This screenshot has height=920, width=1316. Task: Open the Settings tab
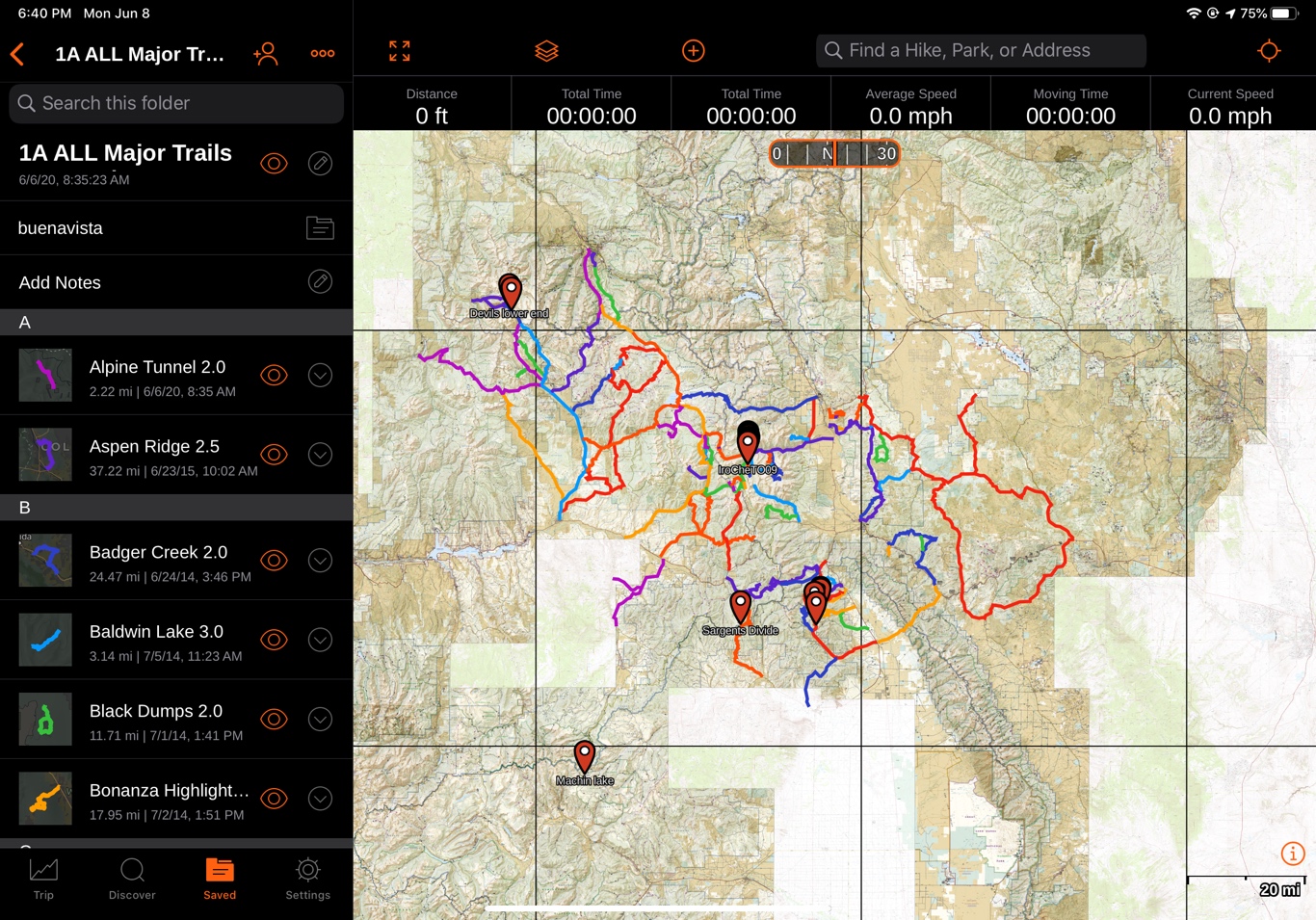pyautogui.click(x=307, y=879)
